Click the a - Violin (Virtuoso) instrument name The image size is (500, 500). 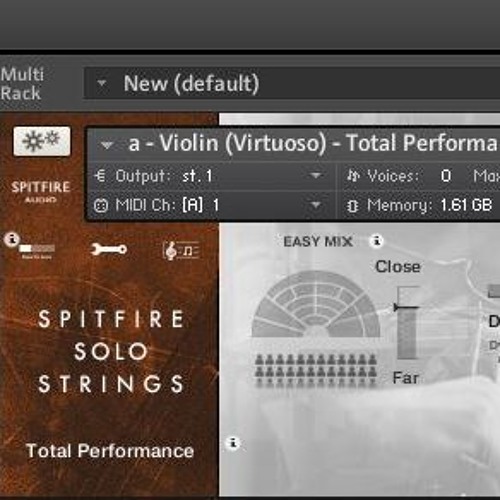tap(313, 143)
